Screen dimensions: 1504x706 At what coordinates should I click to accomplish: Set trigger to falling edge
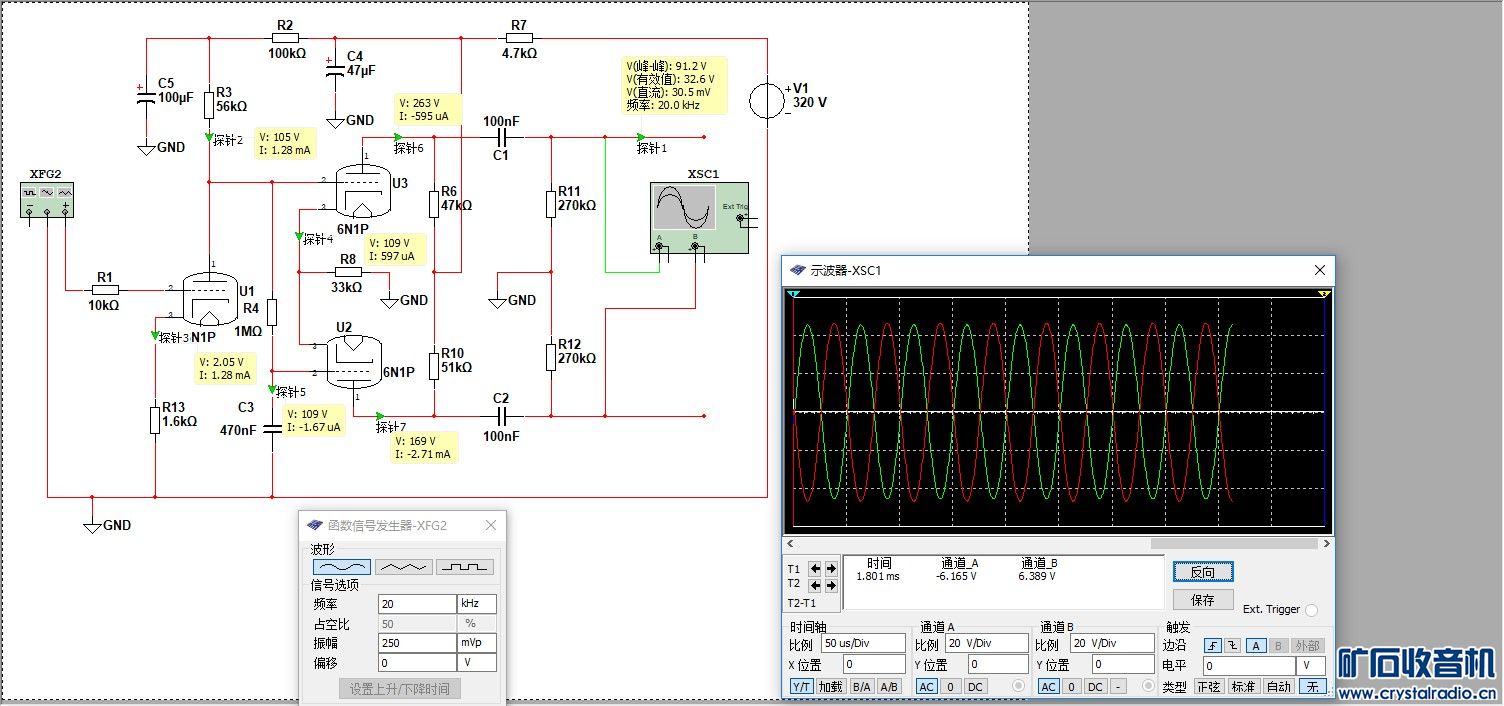point(1231,645)
